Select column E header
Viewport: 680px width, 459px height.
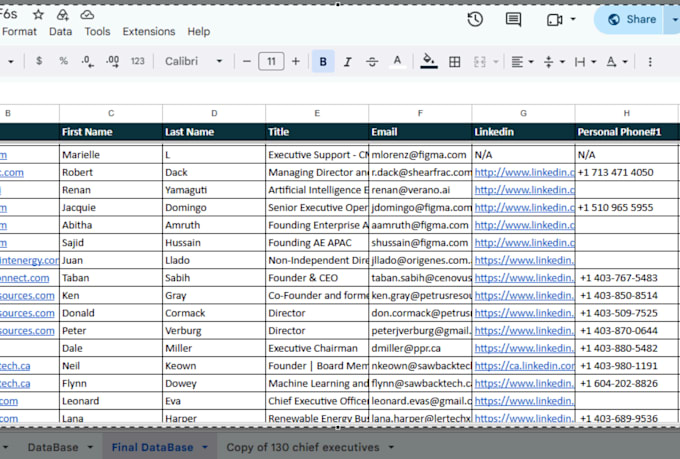point(317,114)
